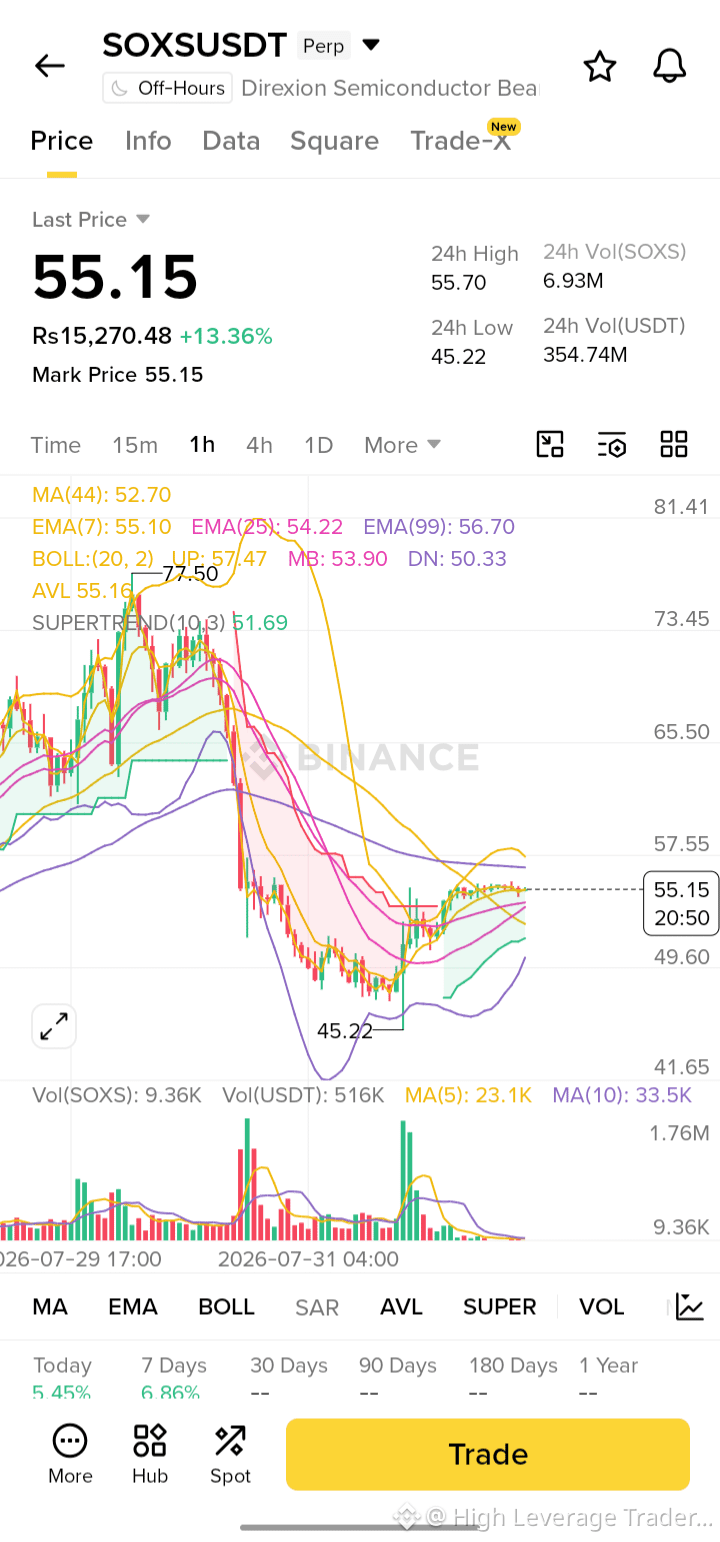Tap the Vol(USDT): 516K label
Screen dimensions: 720x1542
(303, 1095)
